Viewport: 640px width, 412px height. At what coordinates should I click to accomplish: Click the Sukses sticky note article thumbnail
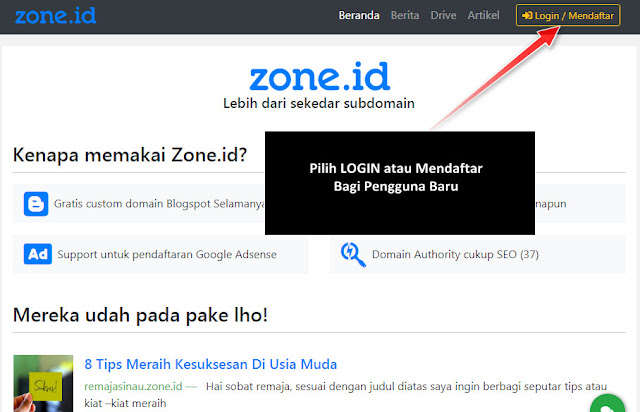coord(43,383)
